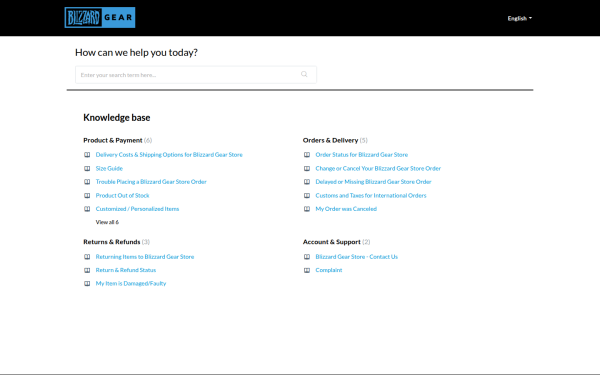
Task: Open Customized / Personalized Items article
Action: 137,209
